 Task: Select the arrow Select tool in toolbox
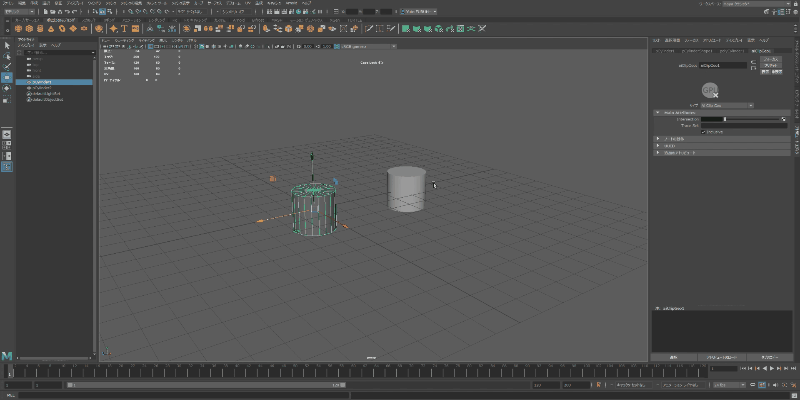(x=6, y=45)
